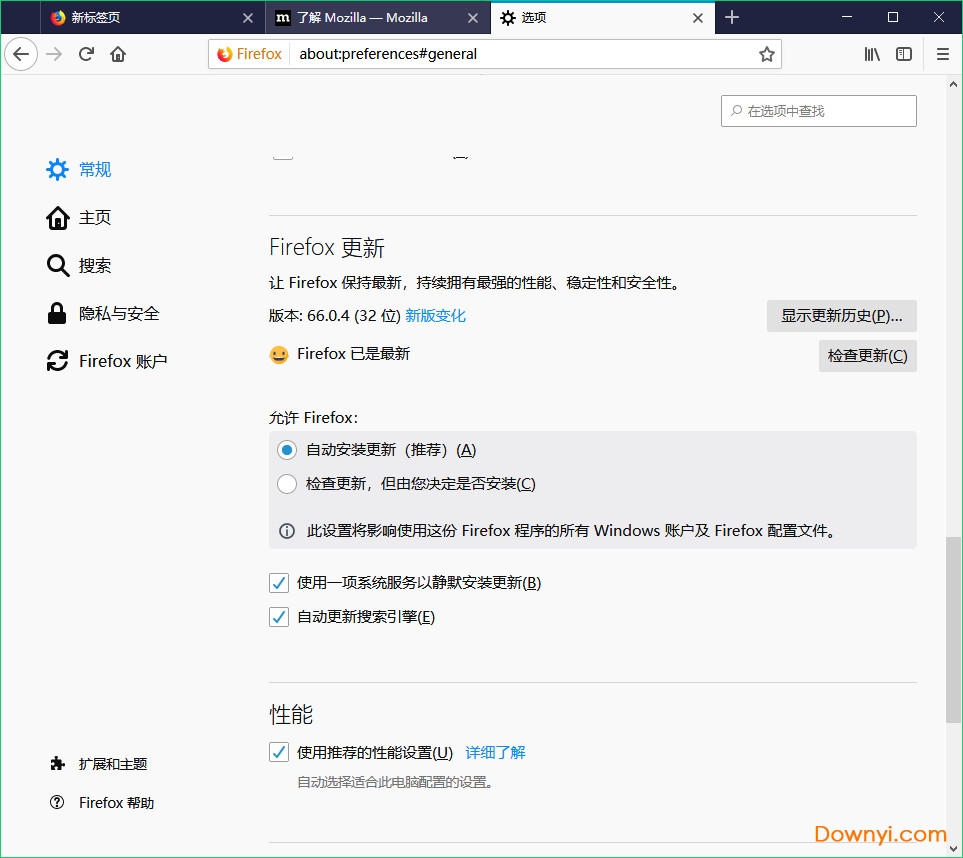Toggle the sidebar view icon
This screenshot has width=963, height=858.
(904, 54)
